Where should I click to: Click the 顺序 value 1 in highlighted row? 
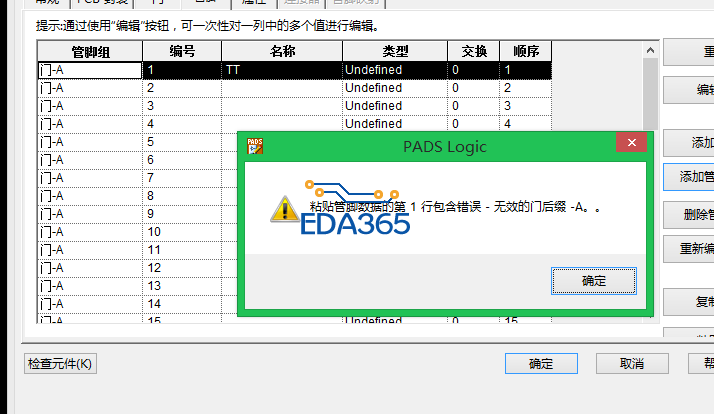coord(526,70)
